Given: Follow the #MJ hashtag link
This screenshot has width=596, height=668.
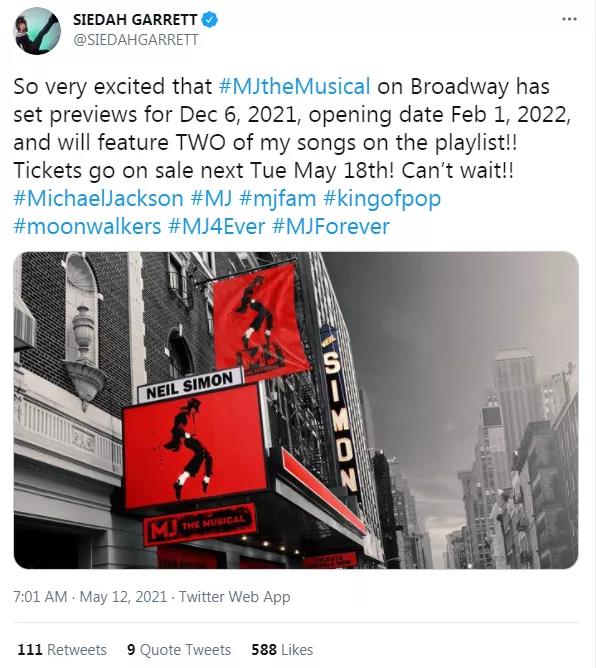Looking at the screenshot, I should pos(212,199).
